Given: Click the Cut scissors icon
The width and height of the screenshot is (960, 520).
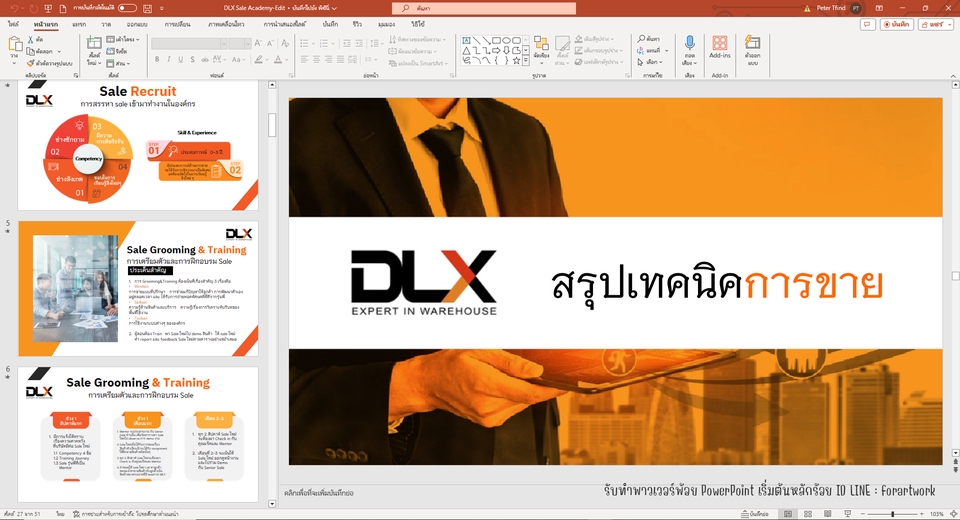Looking at the screenshot, I should tap(31, 39).
